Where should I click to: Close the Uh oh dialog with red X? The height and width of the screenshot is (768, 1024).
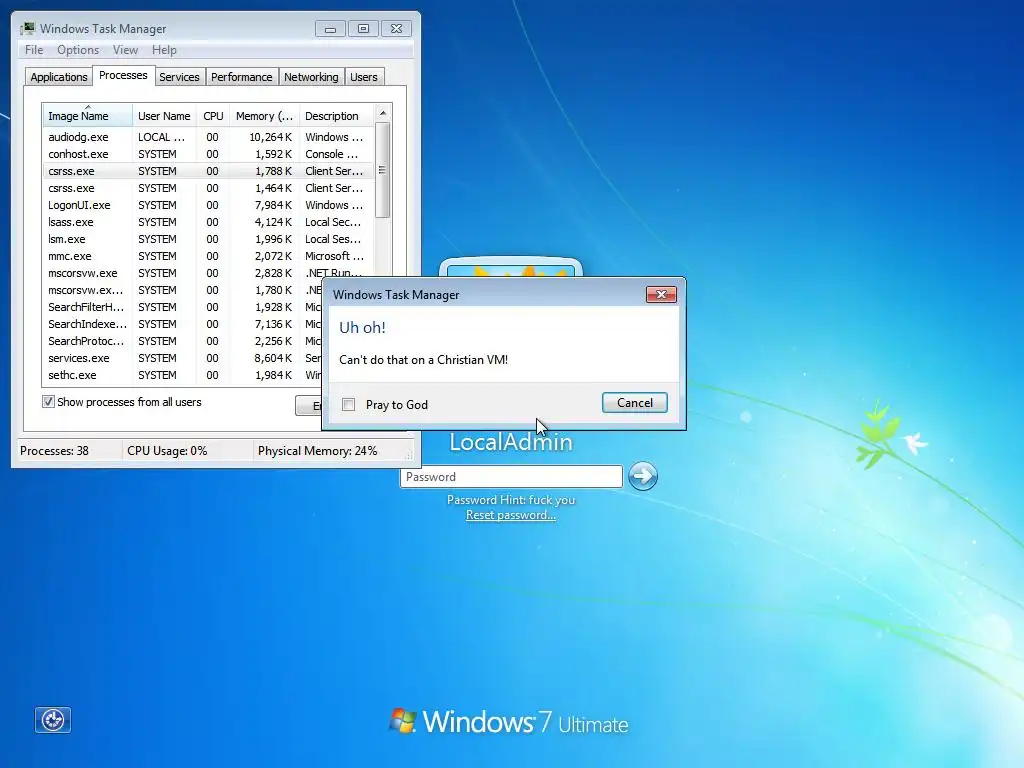(x=661, y=295)
